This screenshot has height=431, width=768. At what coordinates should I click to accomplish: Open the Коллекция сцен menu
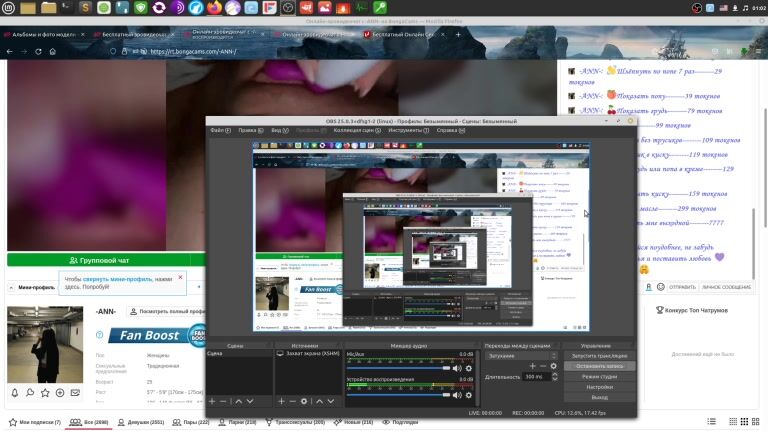pyautogui.click(x=357, y=130)
